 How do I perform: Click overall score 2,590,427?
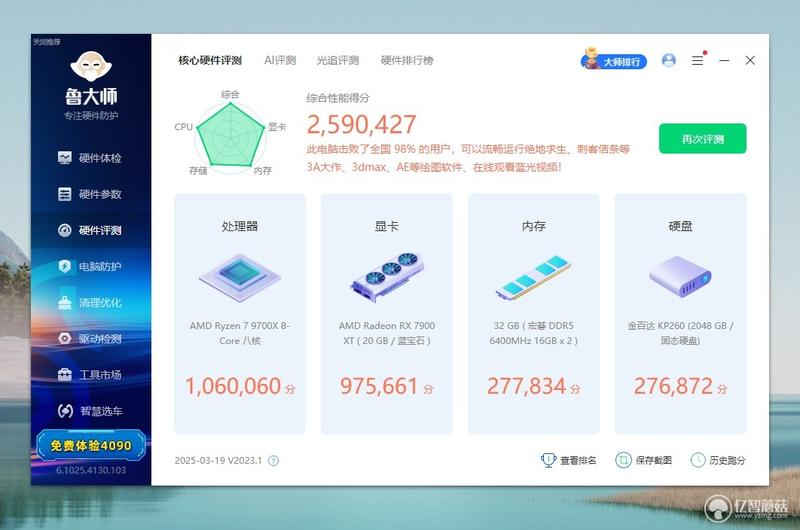[361, 124]
